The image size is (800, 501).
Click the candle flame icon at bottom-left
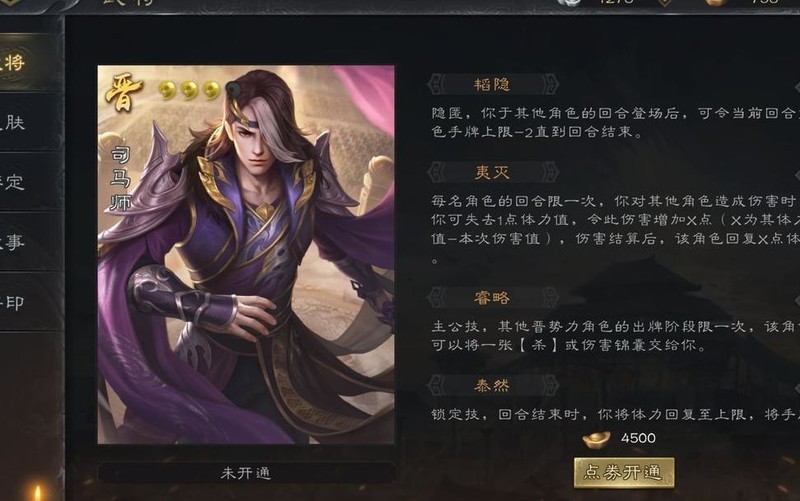pos(37,493)
